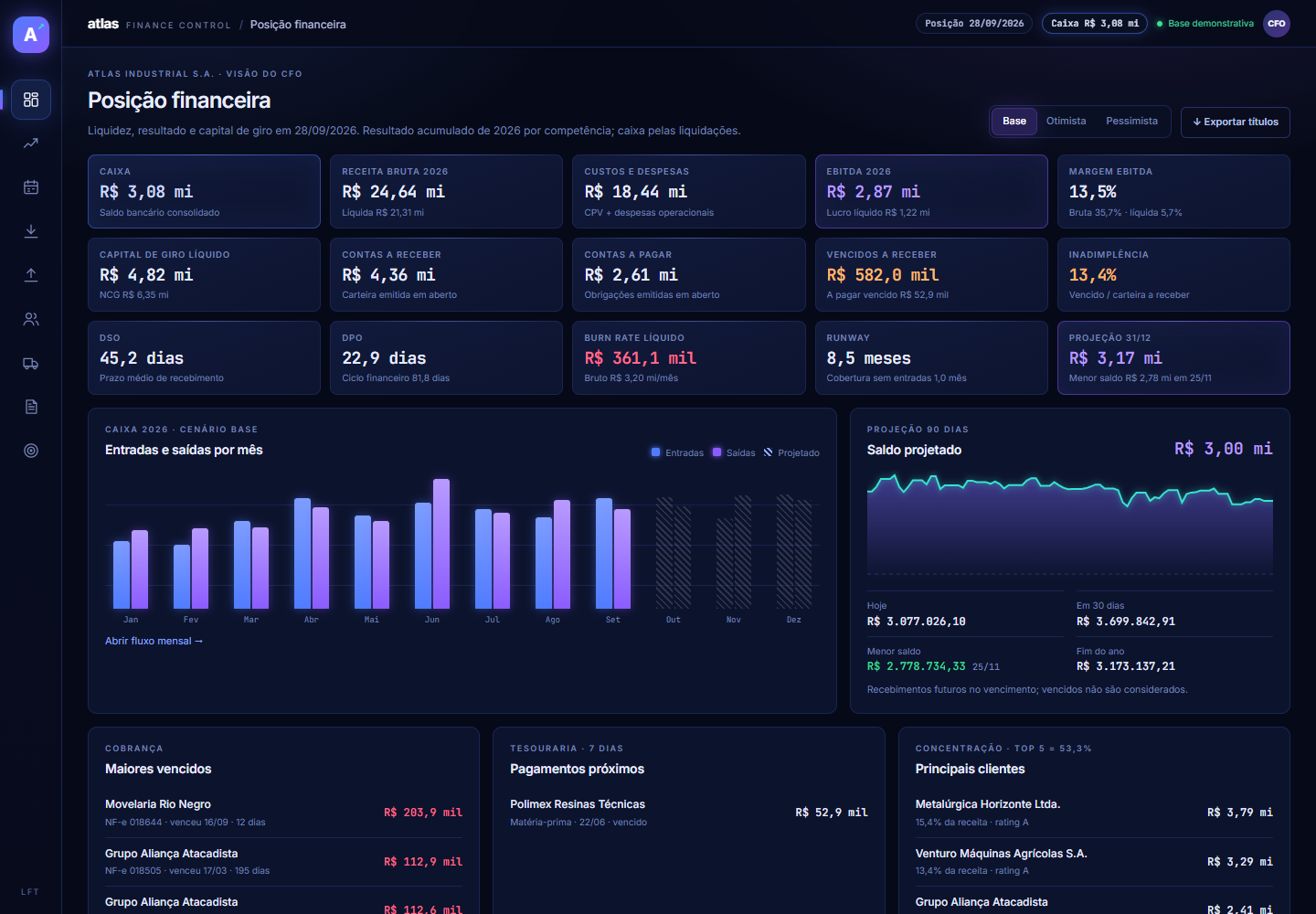Open the DPO card
This screenshot has width=1316, height=914.
coord(446,357)
